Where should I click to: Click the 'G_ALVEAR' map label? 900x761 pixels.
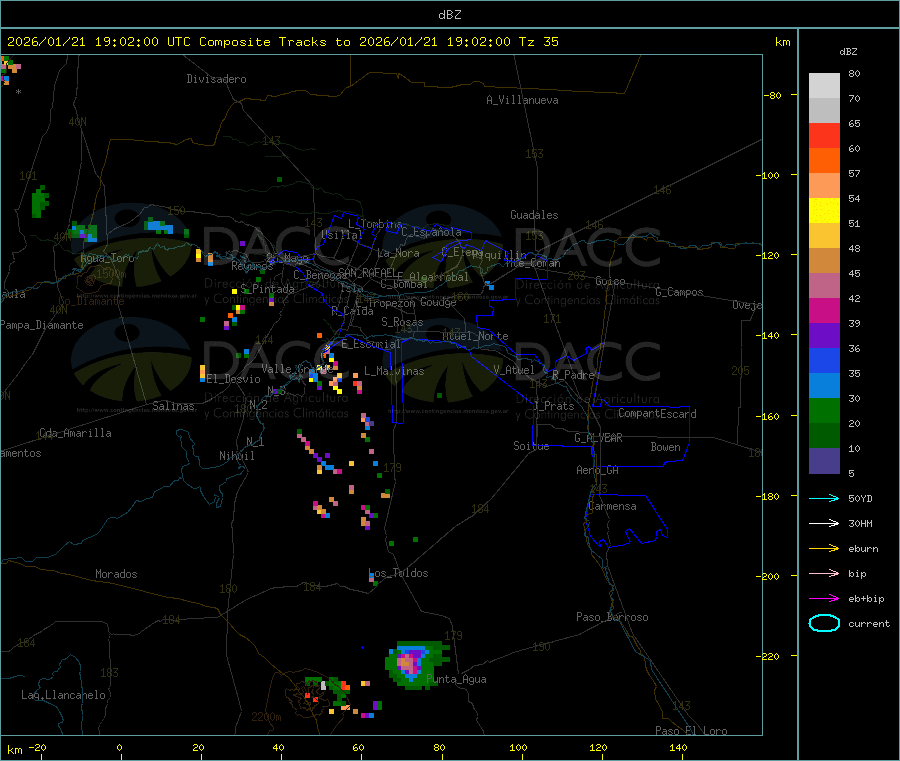[598, 438]
